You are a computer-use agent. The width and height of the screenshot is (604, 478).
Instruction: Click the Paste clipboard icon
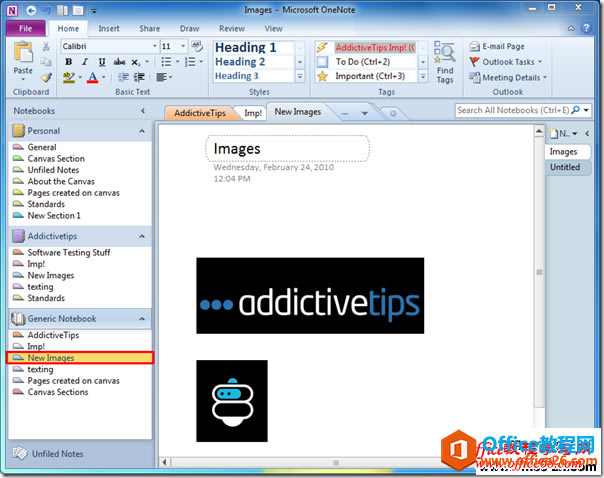[x=23, y=52]
